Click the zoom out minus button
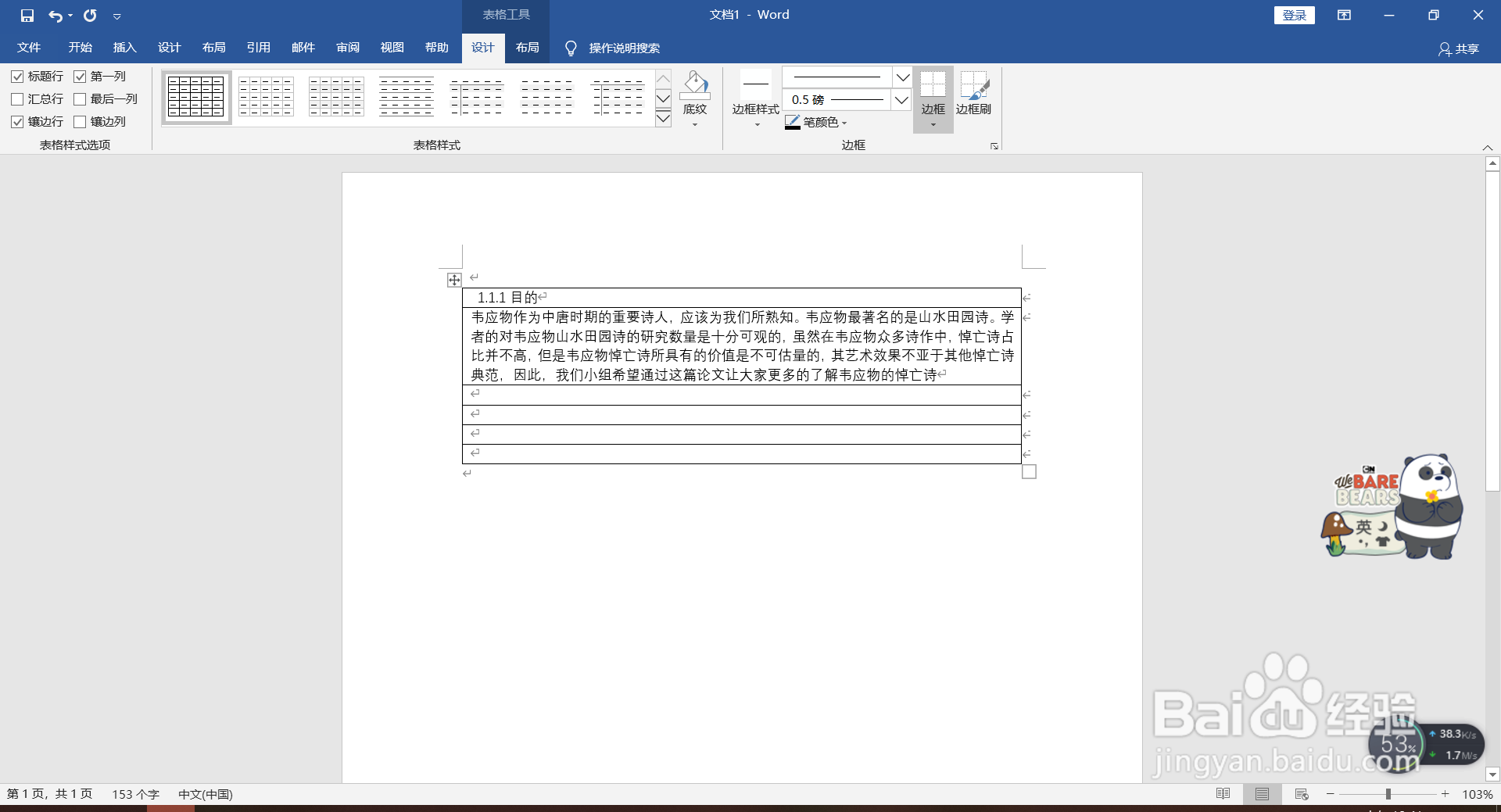The image size is (1501, 812). point(1330,794)
